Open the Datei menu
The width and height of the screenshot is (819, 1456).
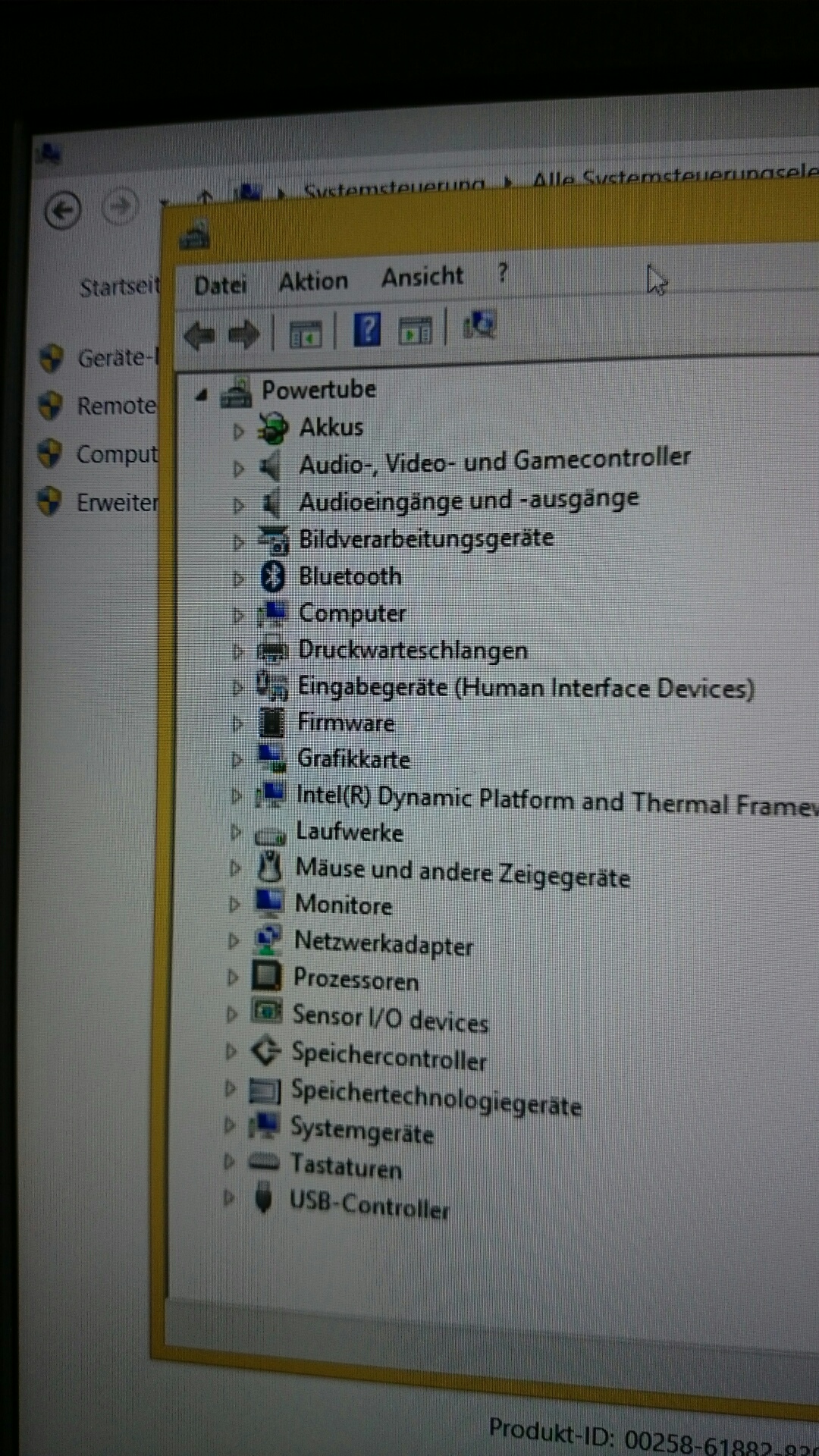(221, 285)
